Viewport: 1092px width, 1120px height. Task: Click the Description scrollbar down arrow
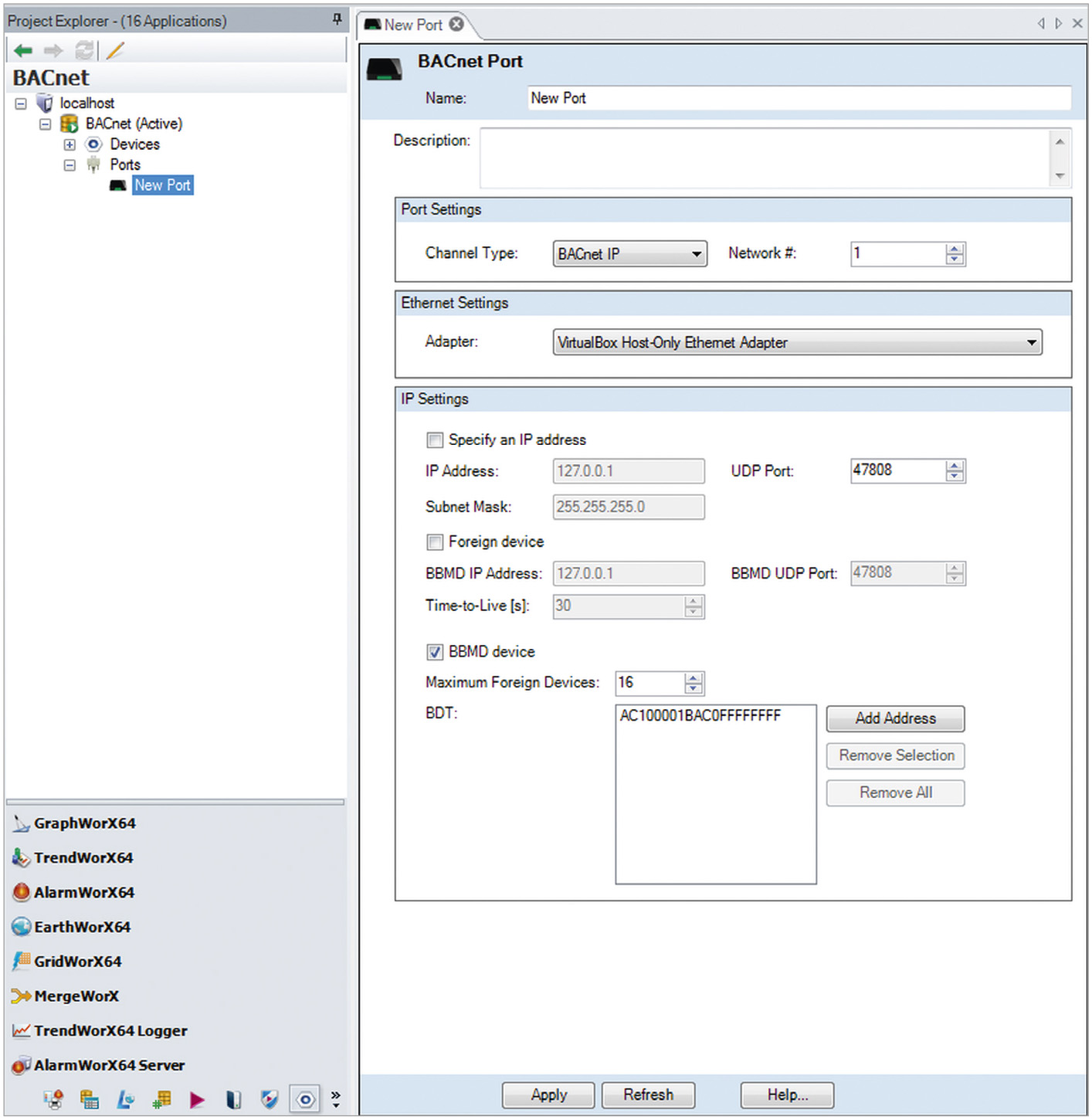tap(1060, 176)
